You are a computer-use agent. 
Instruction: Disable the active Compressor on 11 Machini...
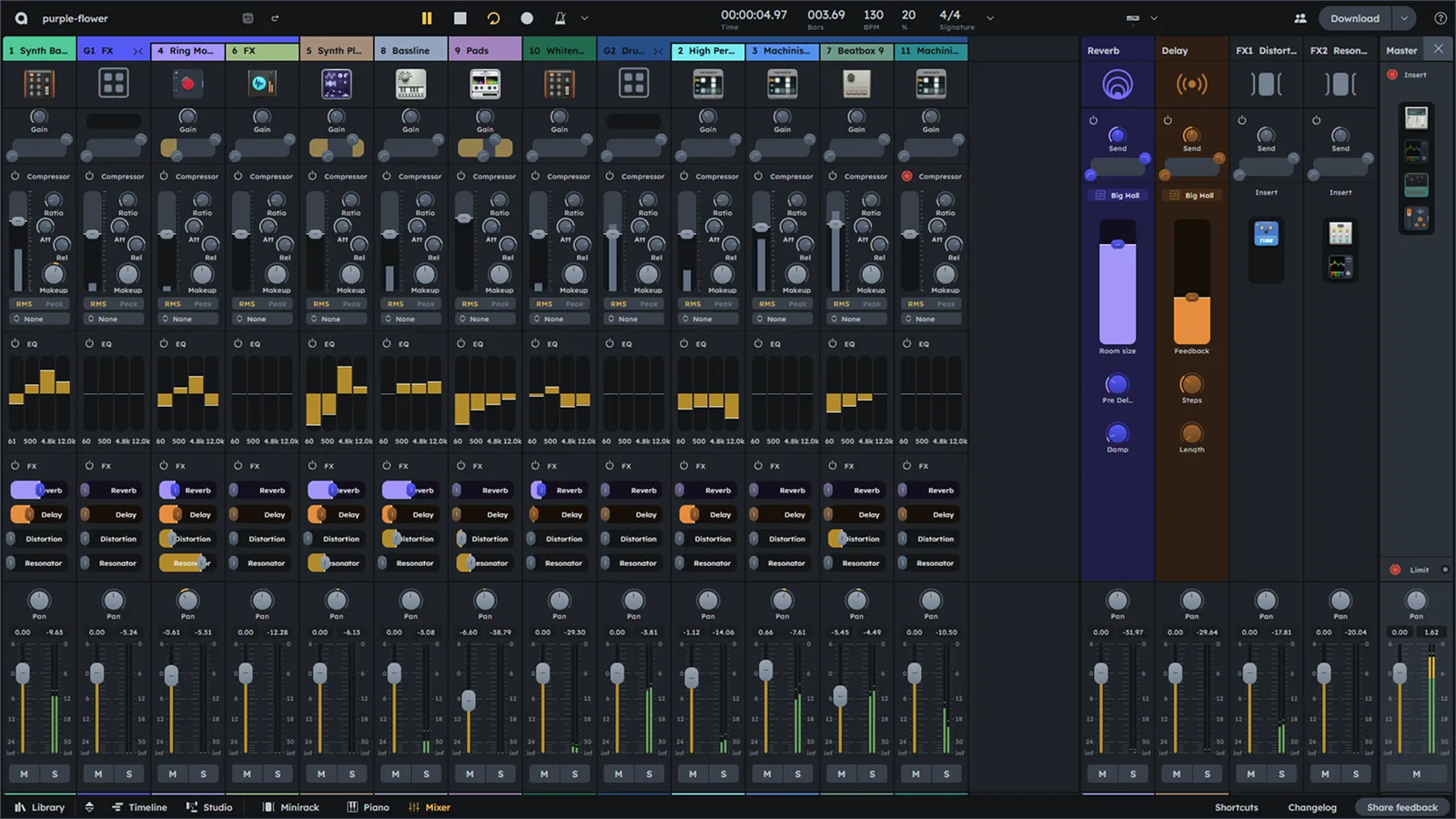[906, 176]
